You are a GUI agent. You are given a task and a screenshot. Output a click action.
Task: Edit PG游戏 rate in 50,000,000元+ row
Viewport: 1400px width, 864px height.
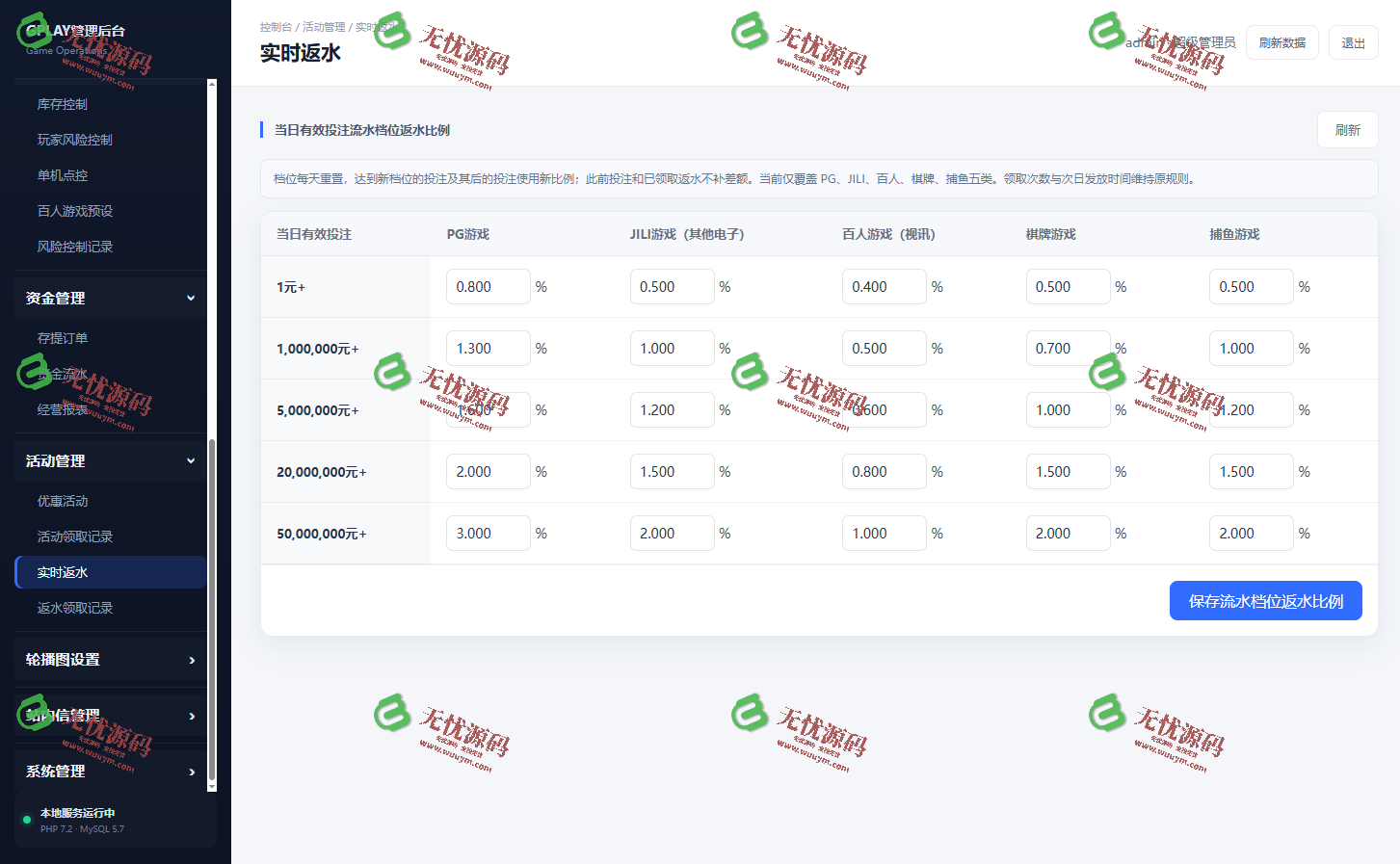(489, 534)
